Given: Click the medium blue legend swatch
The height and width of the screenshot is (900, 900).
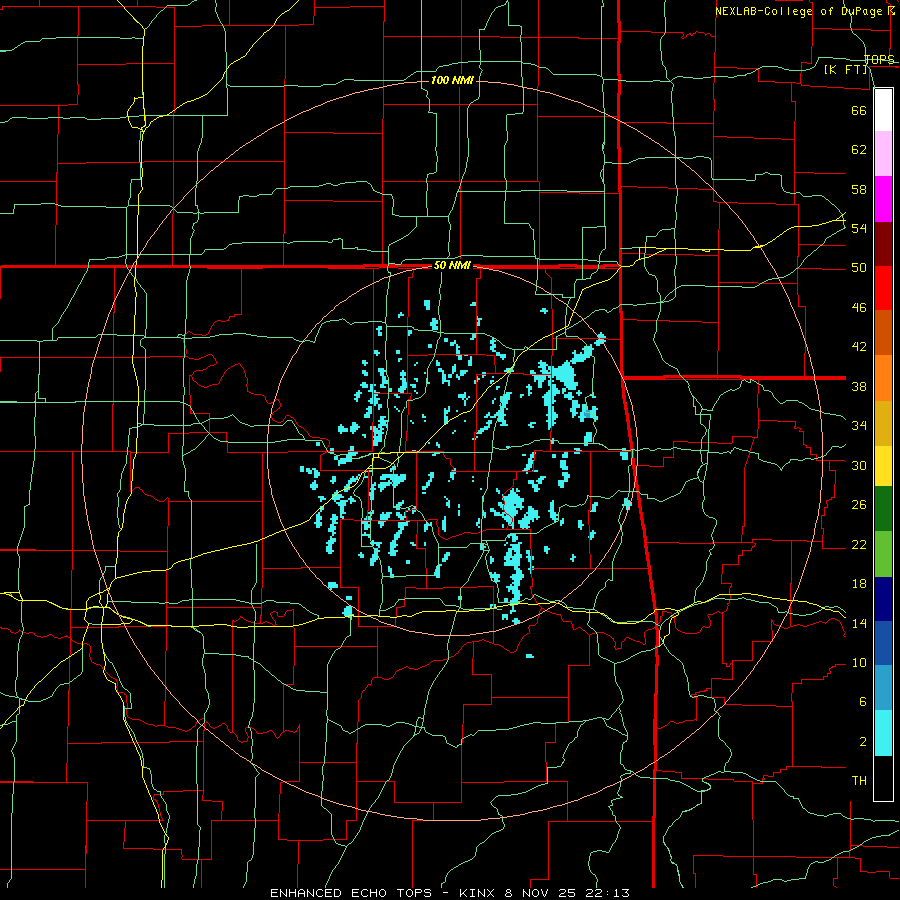Looking at the screenshot, I should [x=883, y=643].
